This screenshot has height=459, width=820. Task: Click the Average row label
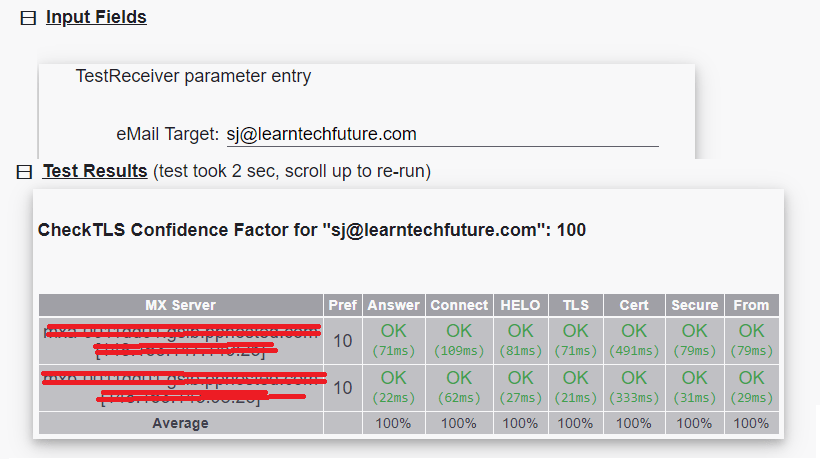pyautogui.click(x=180, y=423)
